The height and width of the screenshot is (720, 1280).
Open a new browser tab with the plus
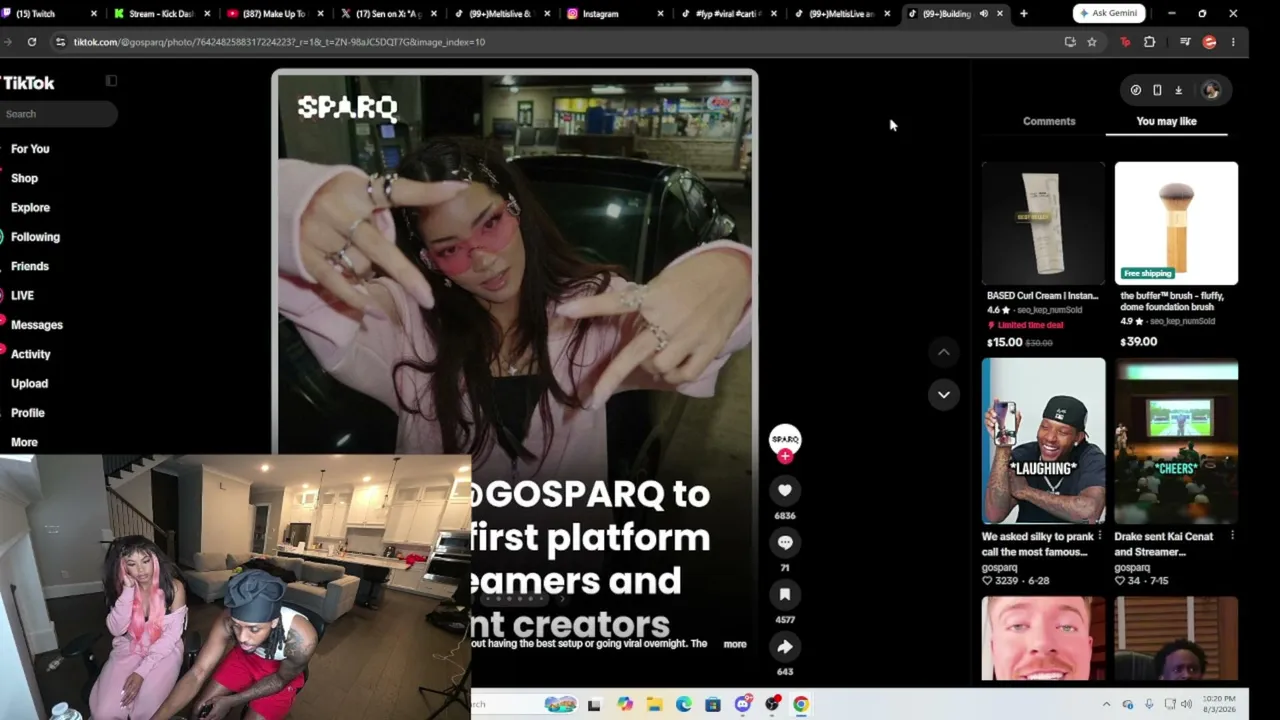(x=1023, y=14)
